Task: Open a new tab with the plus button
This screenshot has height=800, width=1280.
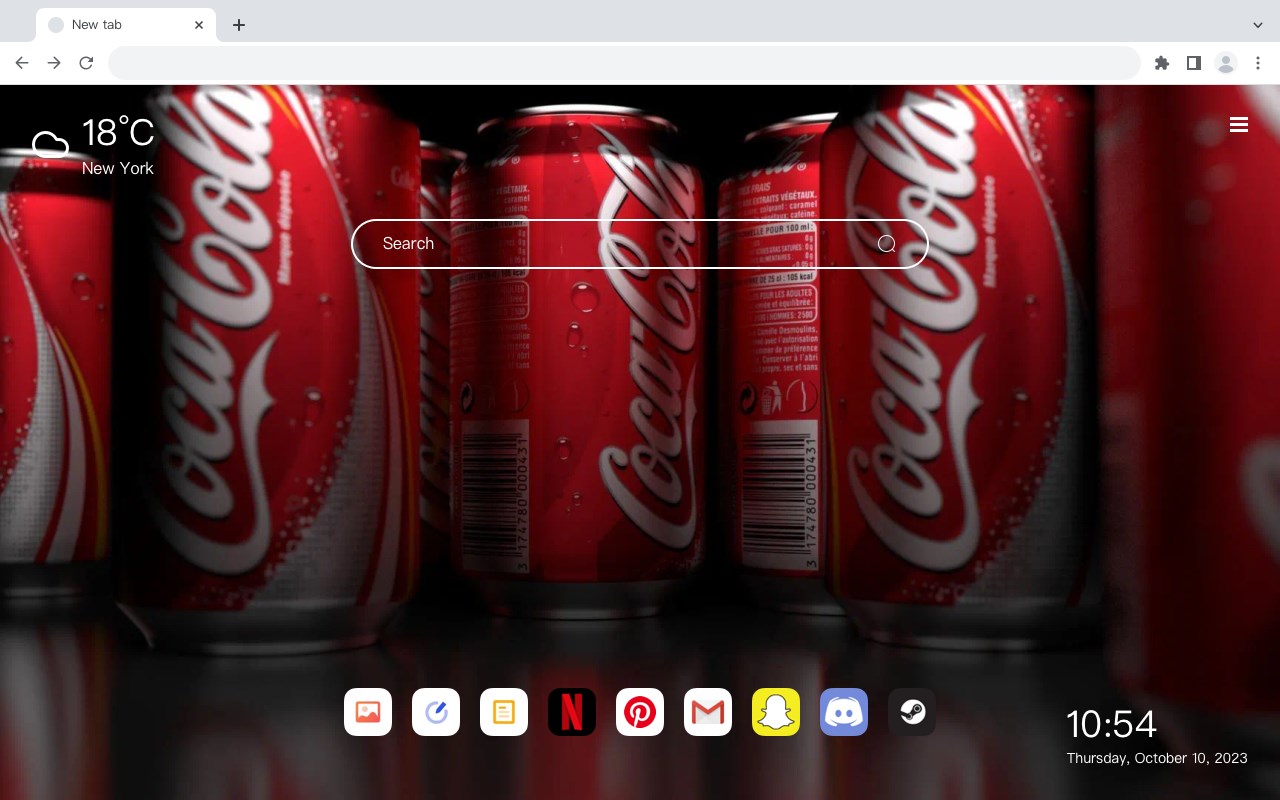Action: tap(238, 25)
